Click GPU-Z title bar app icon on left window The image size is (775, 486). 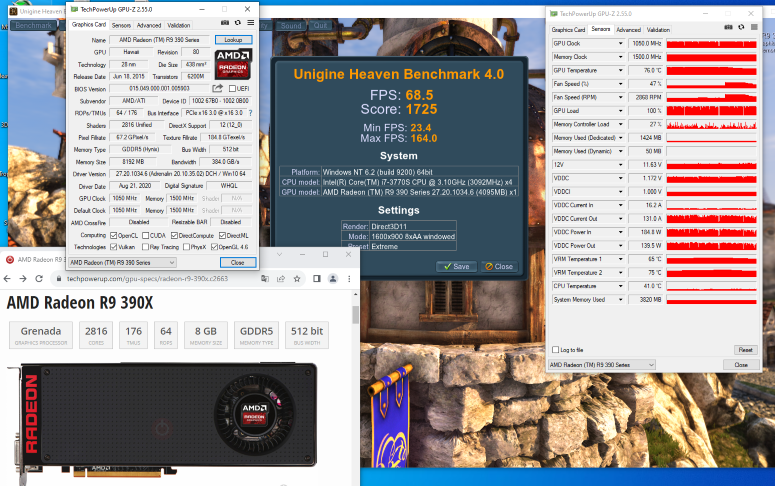pyautogui.click(x=74, y=9)
